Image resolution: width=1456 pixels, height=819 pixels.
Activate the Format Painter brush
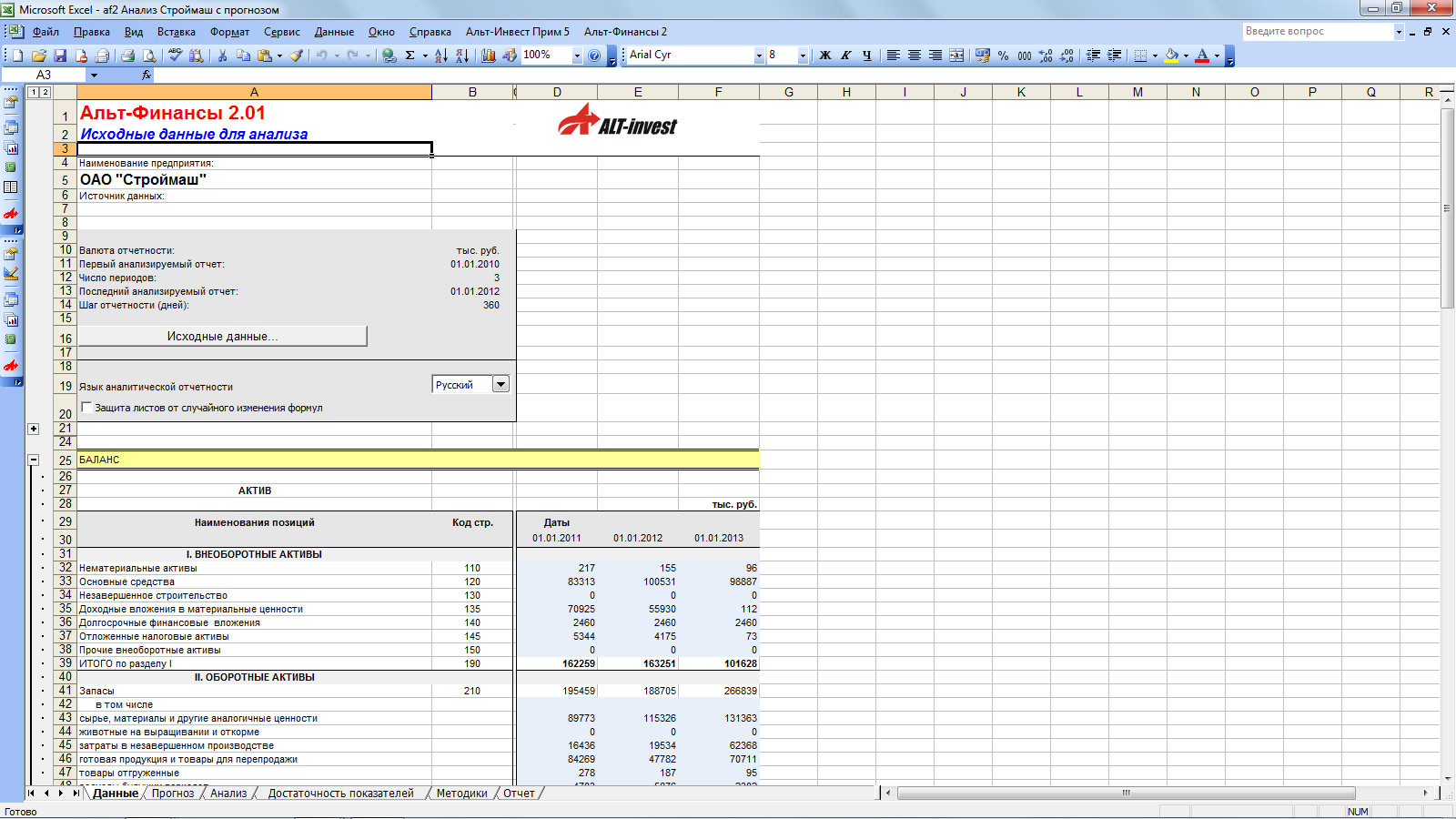297,56
